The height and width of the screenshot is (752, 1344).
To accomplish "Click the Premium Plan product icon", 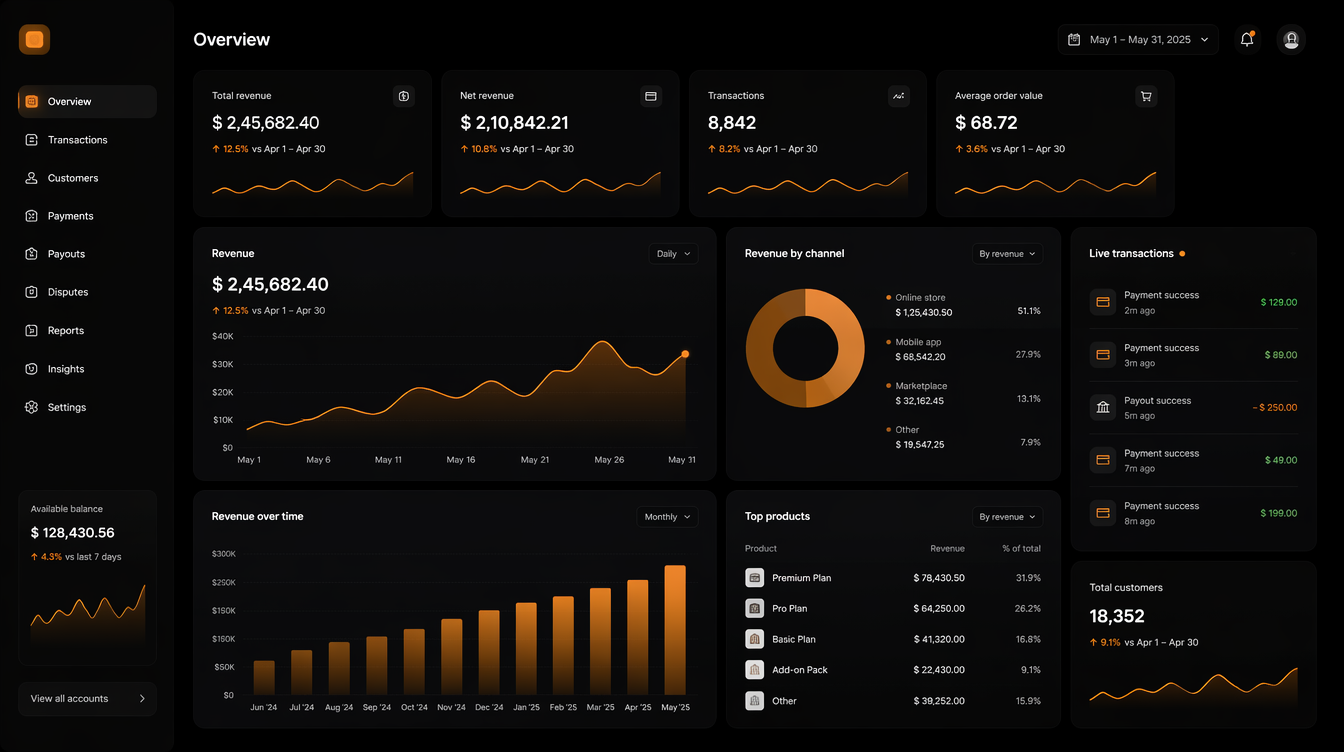I will pos(755,578).
